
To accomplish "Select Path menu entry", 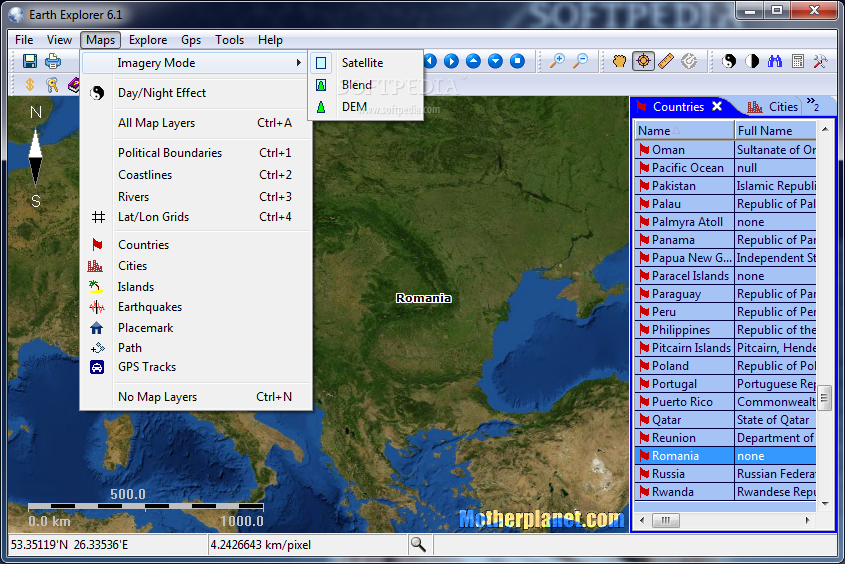I will pos(195,348).
